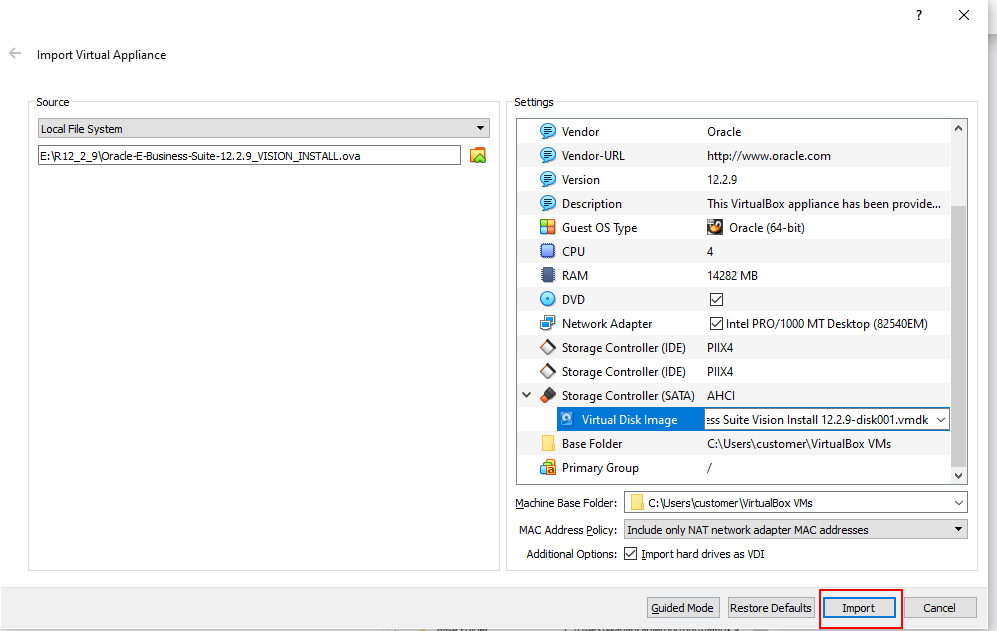Image resolution: width=997 pixels, height=631 pixels.
Task: Disable Import hard drives as VDI
Action: (x=630, y=554)
